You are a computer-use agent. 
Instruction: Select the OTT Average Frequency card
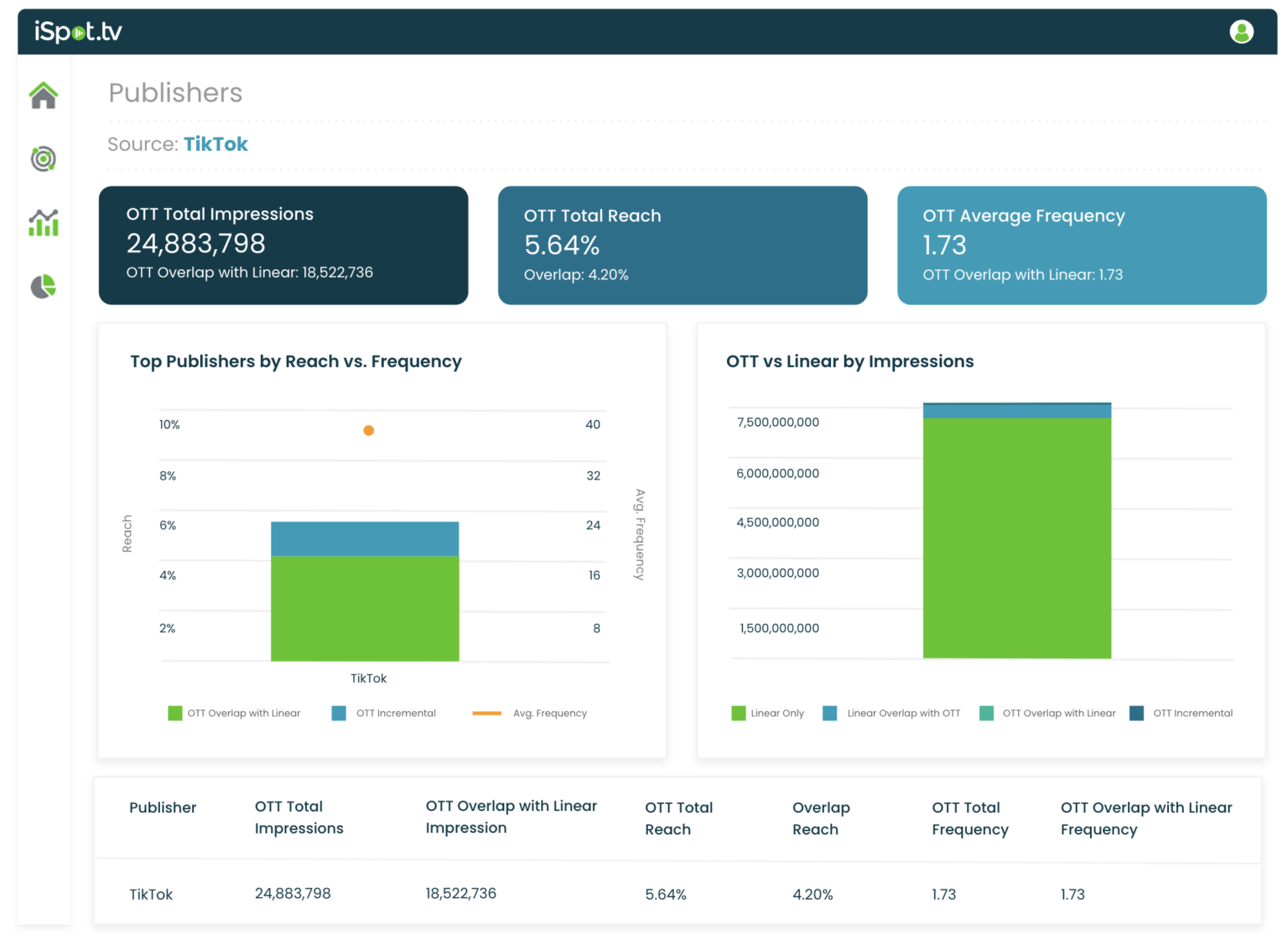tap(1082, 246)
